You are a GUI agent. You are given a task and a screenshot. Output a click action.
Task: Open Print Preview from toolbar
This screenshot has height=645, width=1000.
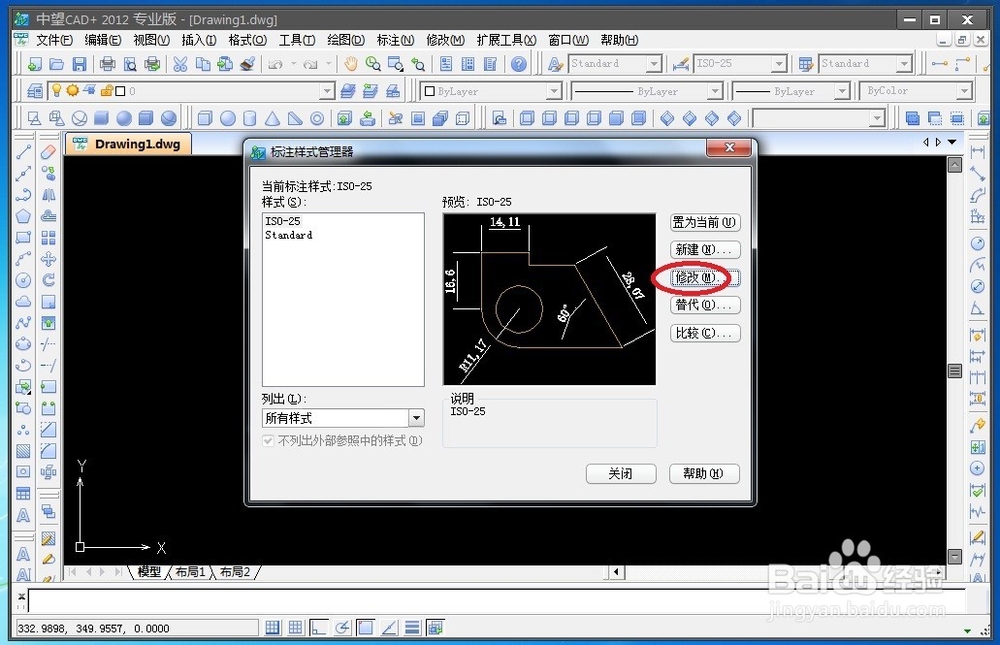(130, 64)
